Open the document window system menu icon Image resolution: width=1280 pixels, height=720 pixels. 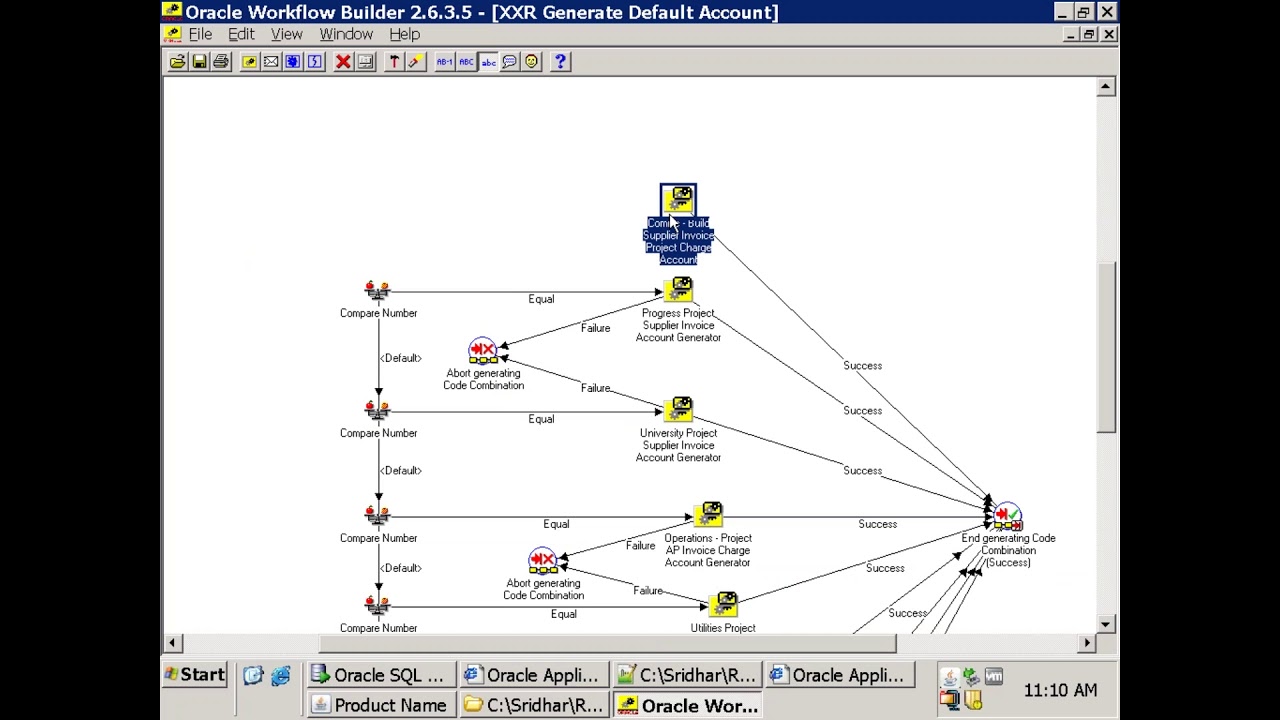pyautogui.click(x=173, y=34)
